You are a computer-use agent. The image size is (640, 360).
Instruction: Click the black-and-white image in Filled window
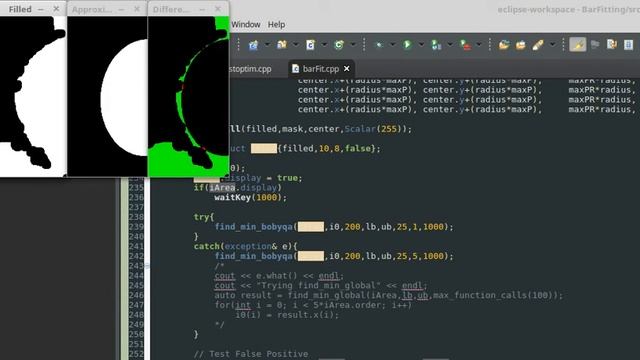(x=33, y=96)
